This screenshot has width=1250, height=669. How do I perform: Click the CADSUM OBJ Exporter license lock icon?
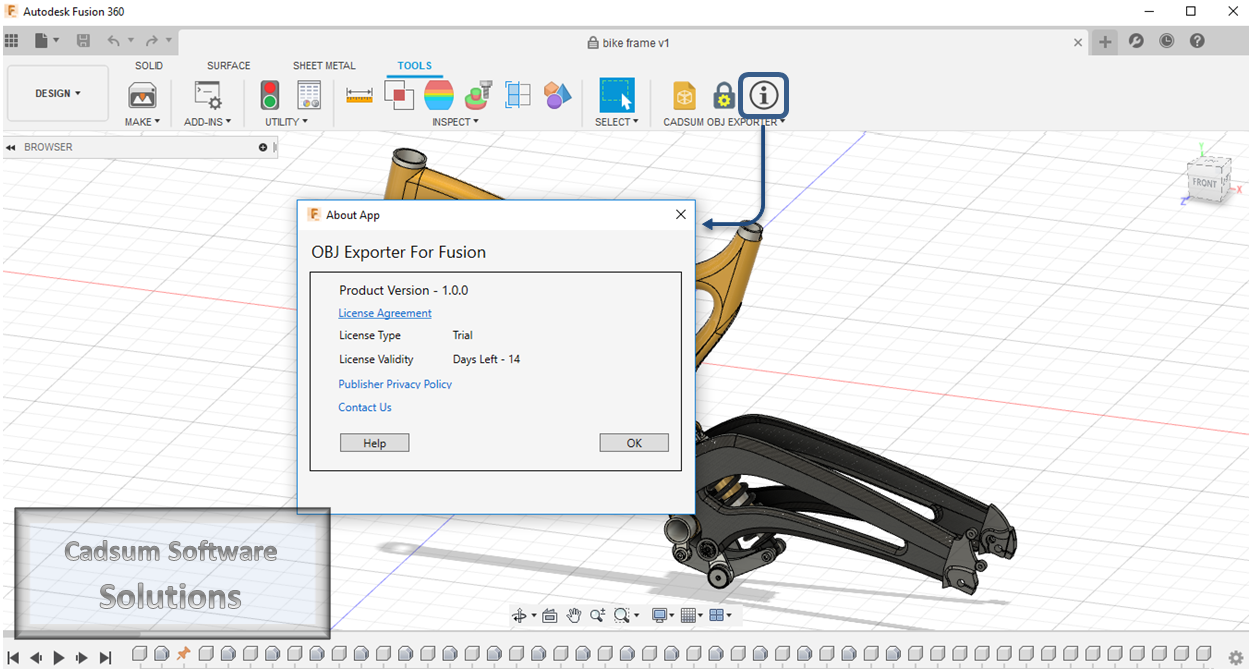[722, 96]
